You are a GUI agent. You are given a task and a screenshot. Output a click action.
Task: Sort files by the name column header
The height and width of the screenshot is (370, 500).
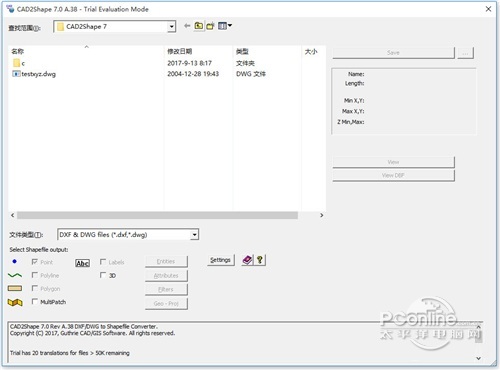[x=86, y=51]
